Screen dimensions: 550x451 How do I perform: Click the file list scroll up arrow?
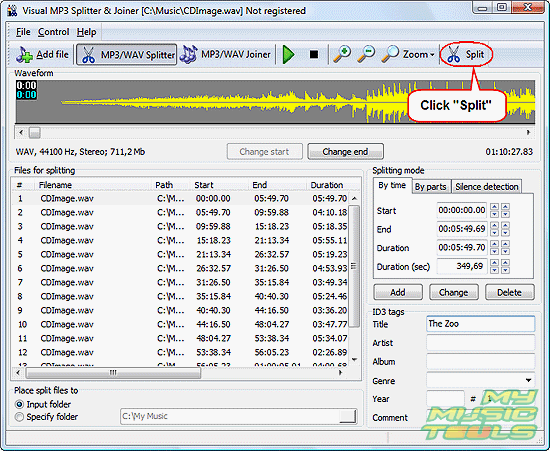[355, 198]
